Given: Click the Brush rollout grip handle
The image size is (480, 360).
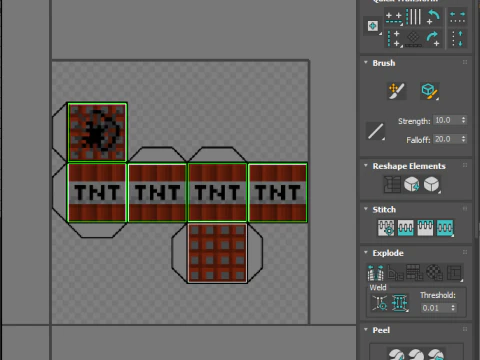Looking at the screenshot, I should tap(465, 62).
